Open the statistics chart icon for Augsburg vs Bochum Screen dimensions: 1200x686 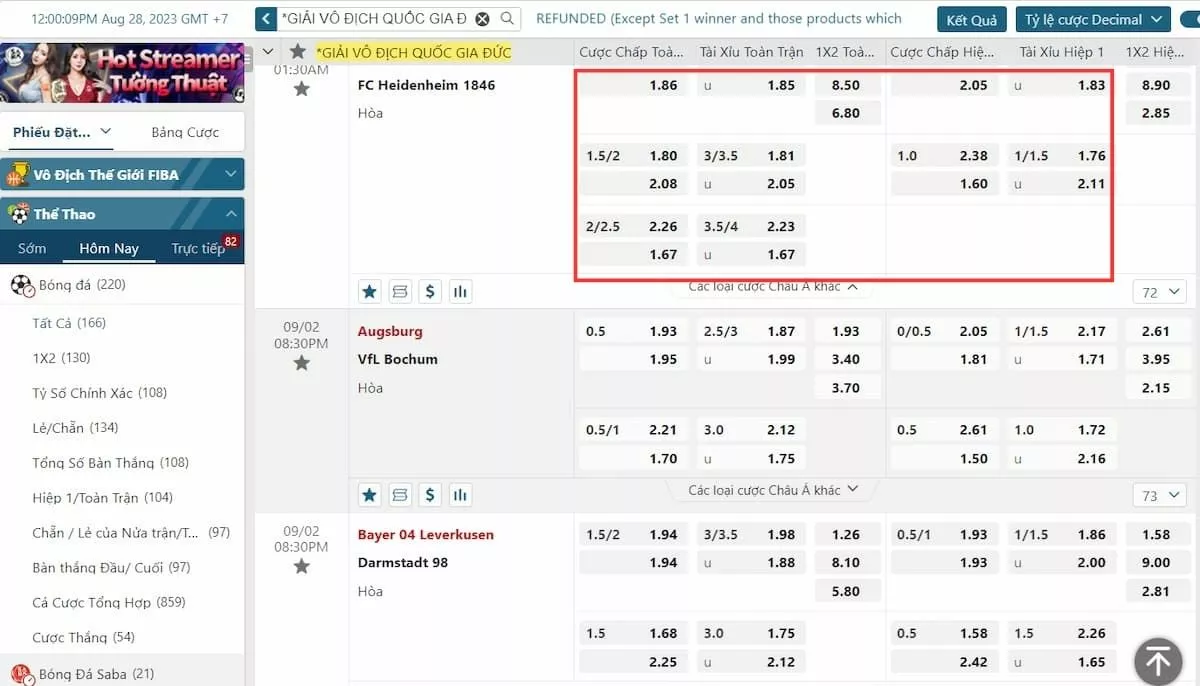[460, 494]
